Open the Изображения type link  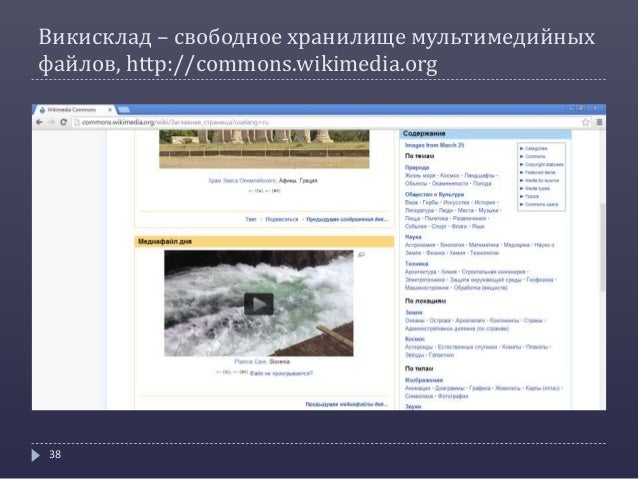424,380
